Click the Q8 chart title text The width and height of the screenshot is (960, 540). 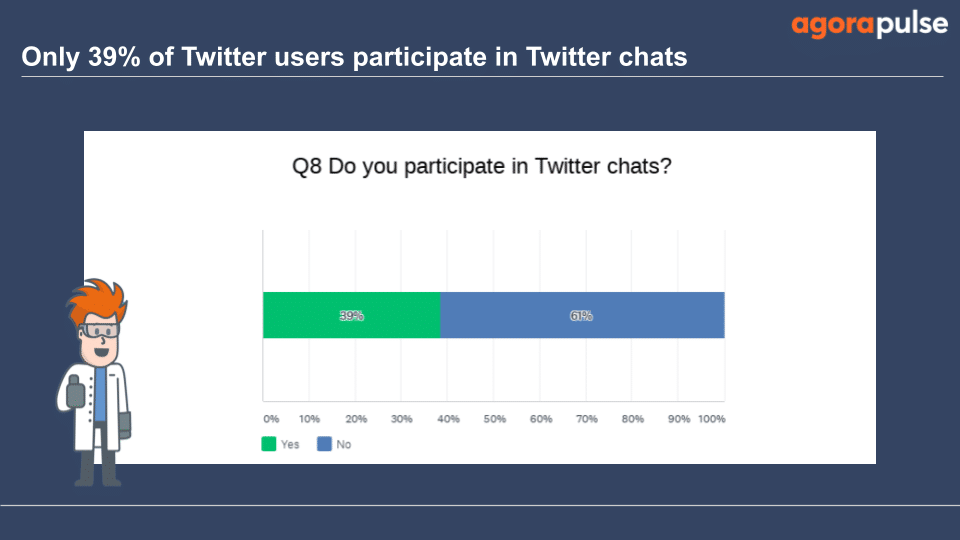(x=481, y=166)
